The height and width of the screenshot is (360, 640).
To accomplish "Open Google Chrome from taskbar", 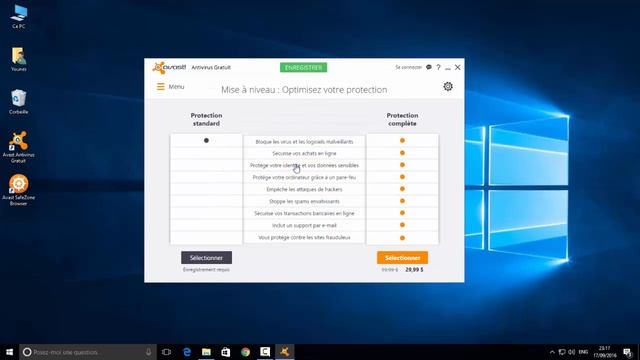I will pyautogui.click(x=245, y=352).
